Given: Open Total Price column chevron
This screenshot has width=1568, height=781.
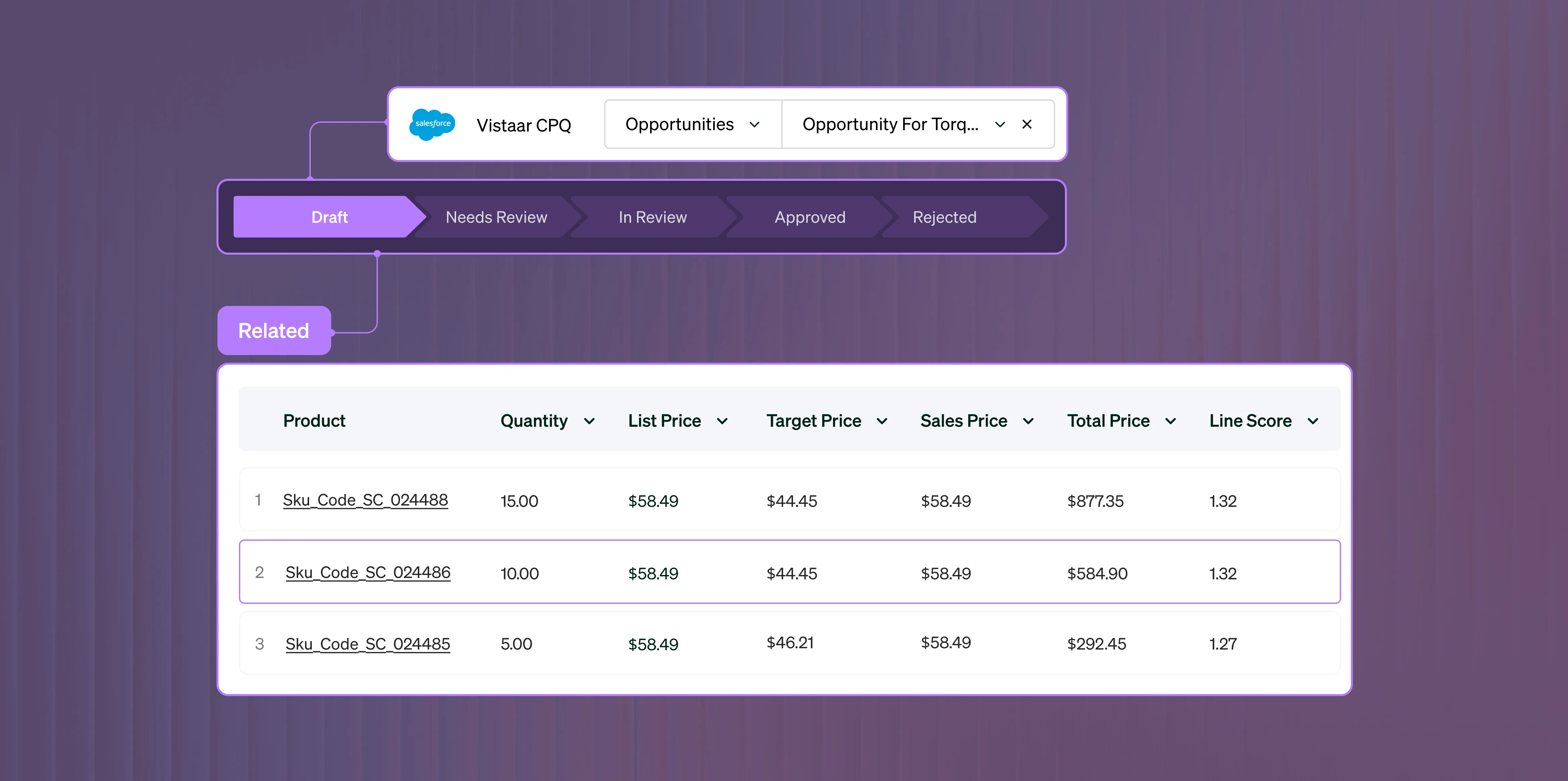Looking at the screenshot, I should click(x=1171, y=421).
